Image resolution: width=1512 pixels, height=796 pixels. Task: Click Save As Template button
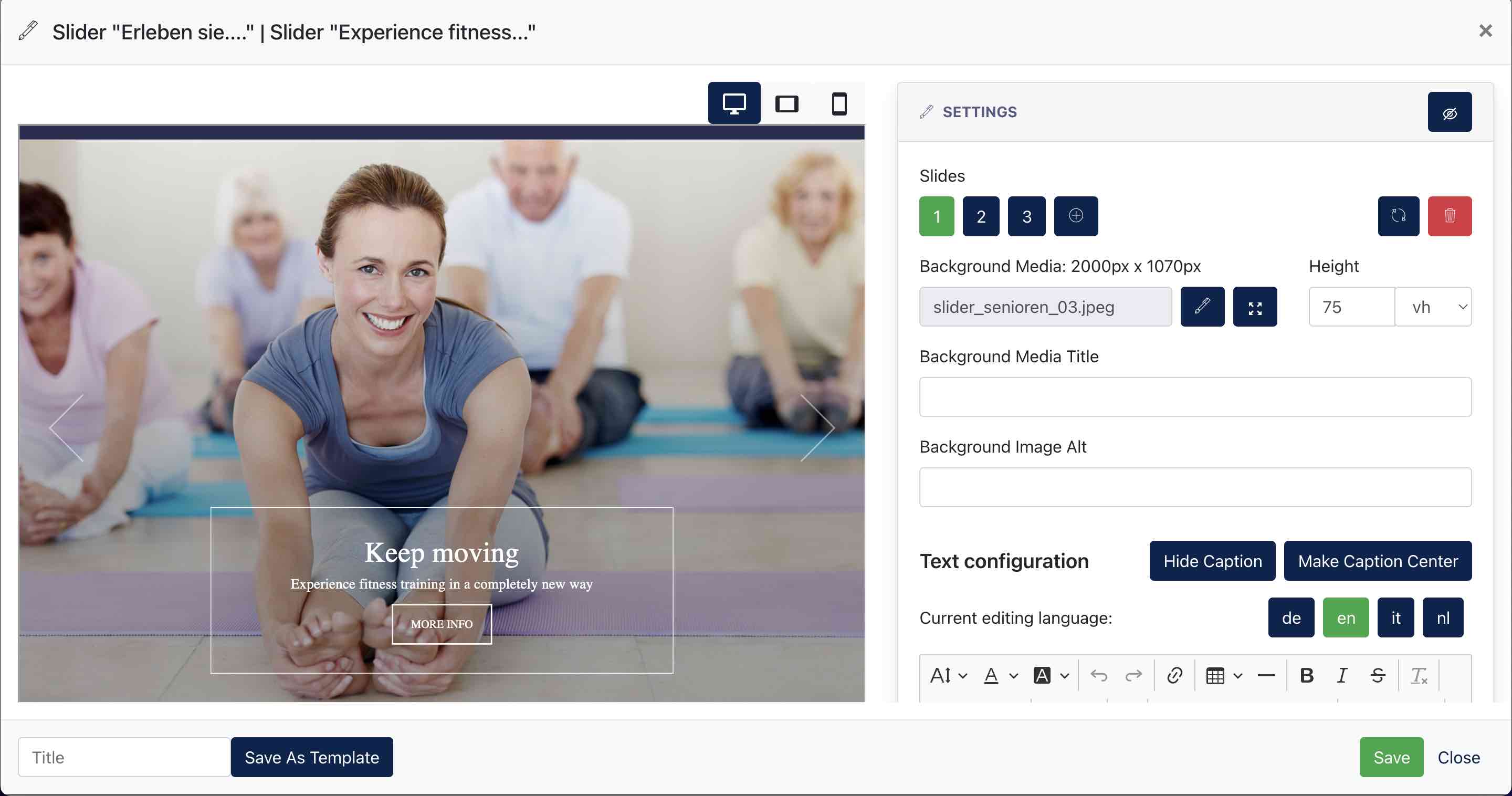[x=312, y=757]
